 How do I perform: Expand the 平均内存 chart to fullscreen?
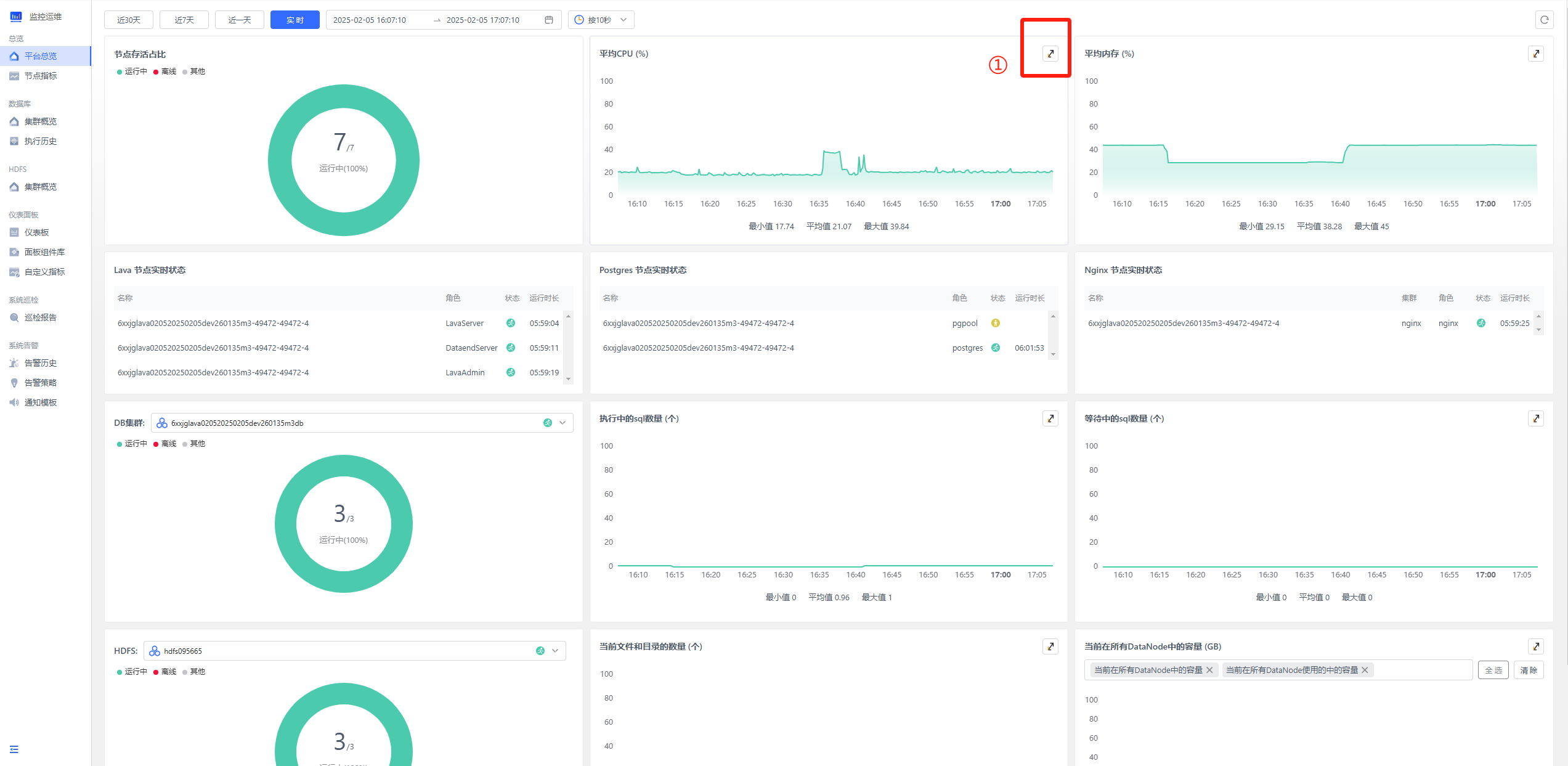coord(1536,54)
